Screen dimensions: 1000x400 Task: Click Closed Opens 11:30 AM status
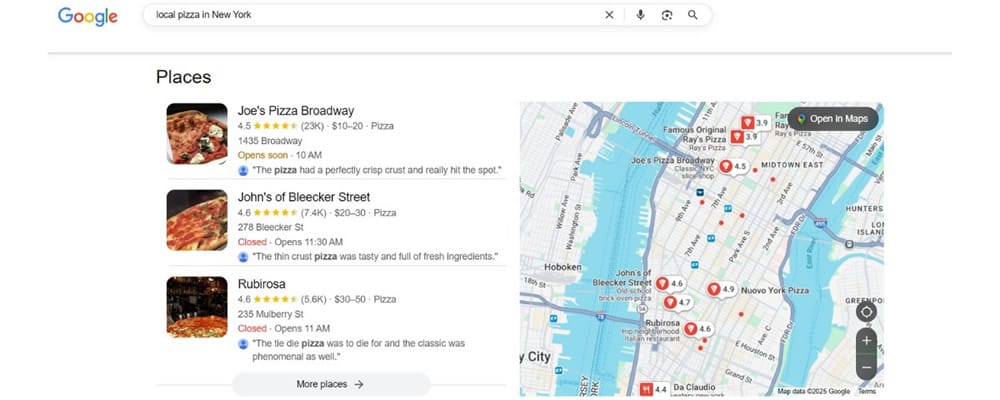[x=290, y=242]
